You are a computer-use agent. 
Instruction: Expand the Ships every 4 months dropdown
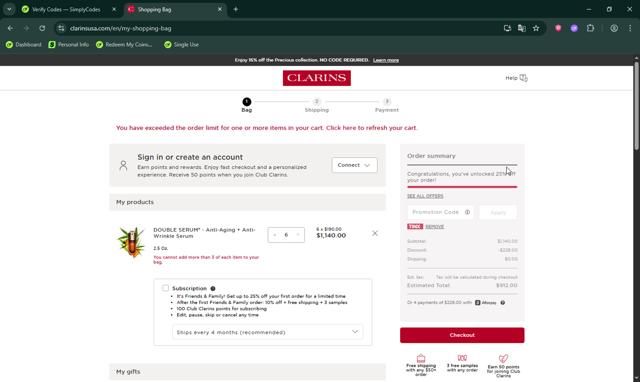pos(267,332)
